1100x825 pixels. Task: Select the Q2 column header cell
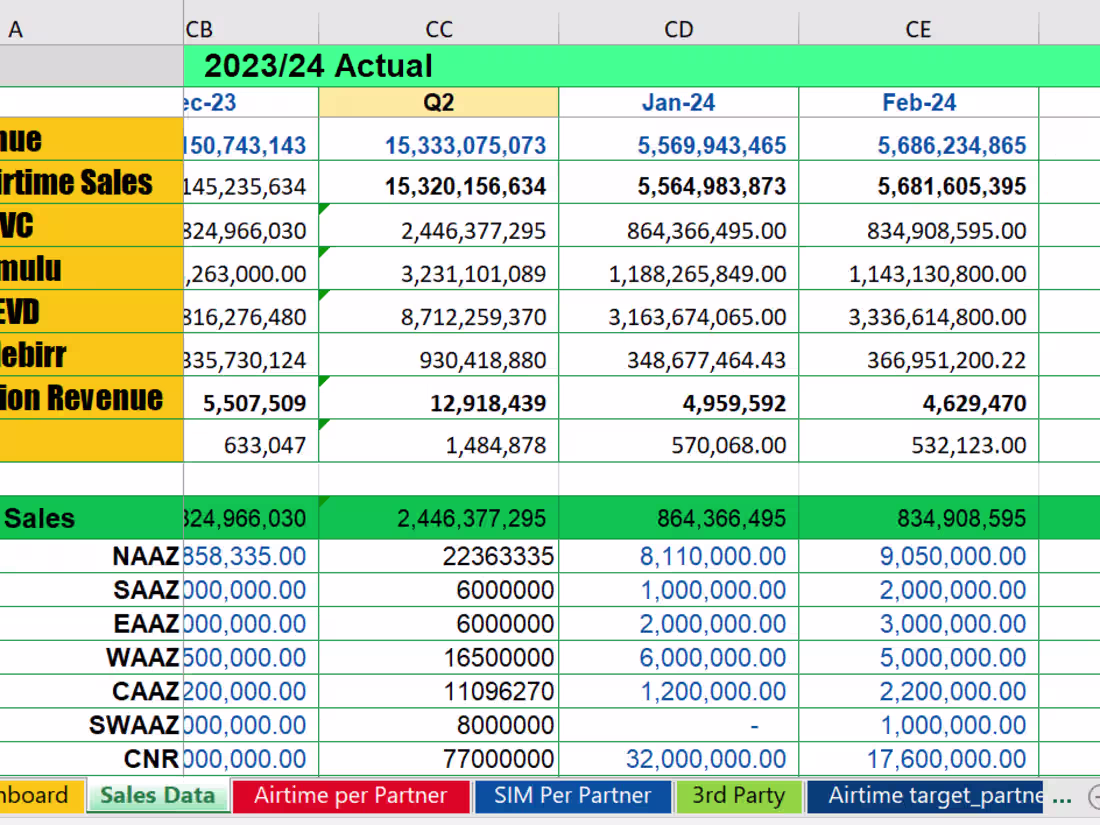click(x=438, y=101)
